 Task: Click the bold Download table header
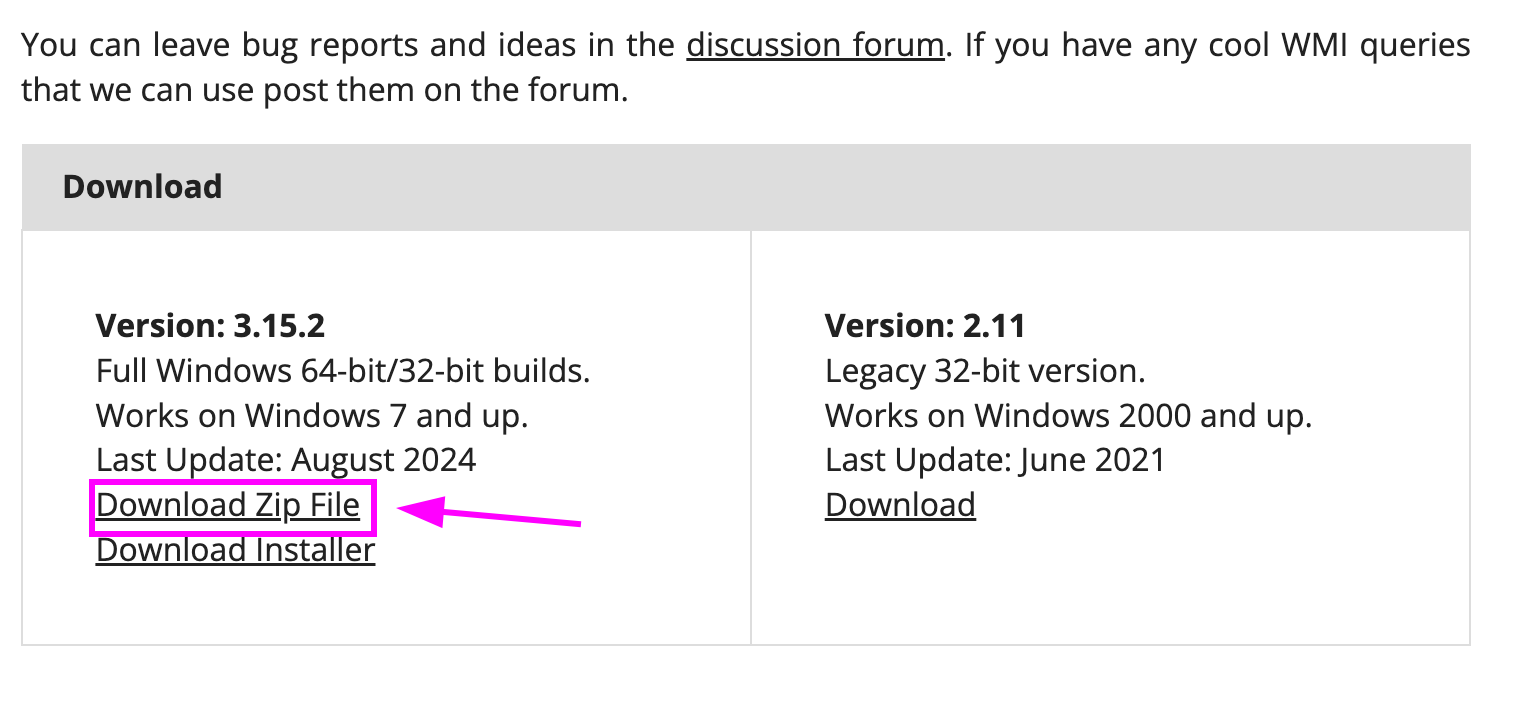tap(142, 187)
